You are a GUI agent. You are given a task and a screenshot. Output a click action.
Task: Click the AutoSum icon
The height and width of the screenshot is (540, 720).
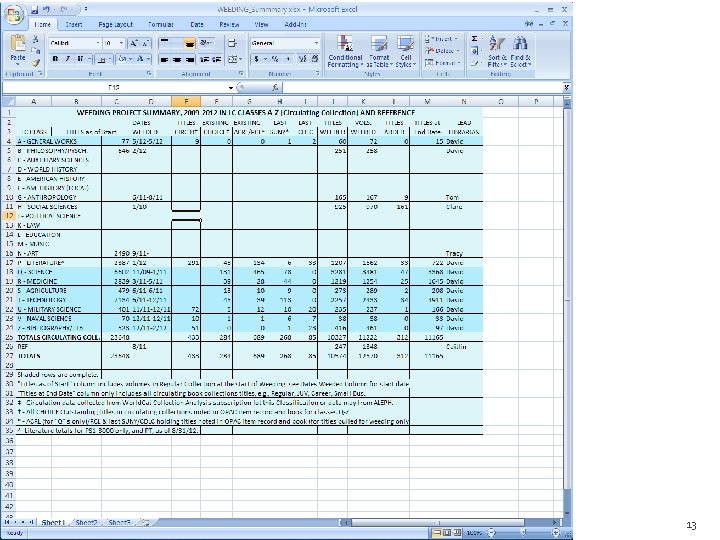pos(475,39)
